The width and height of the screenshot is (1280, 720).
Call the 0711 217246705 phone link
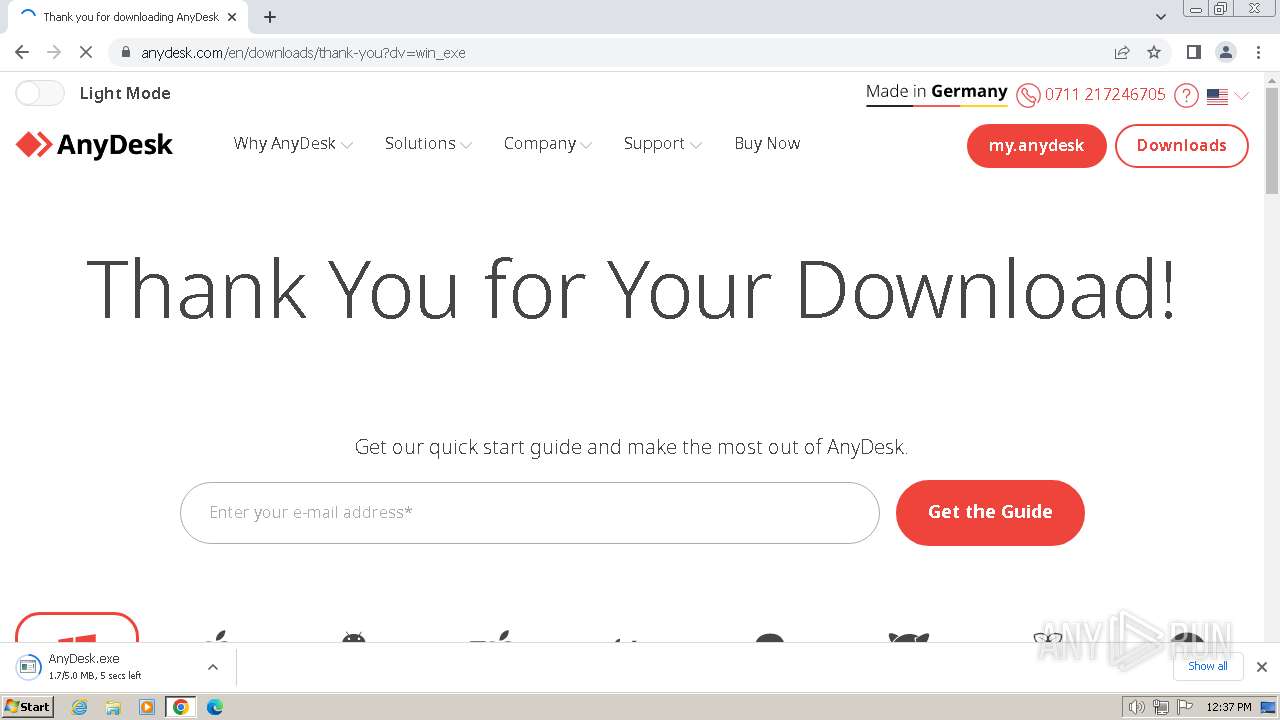pos(1105,94)
